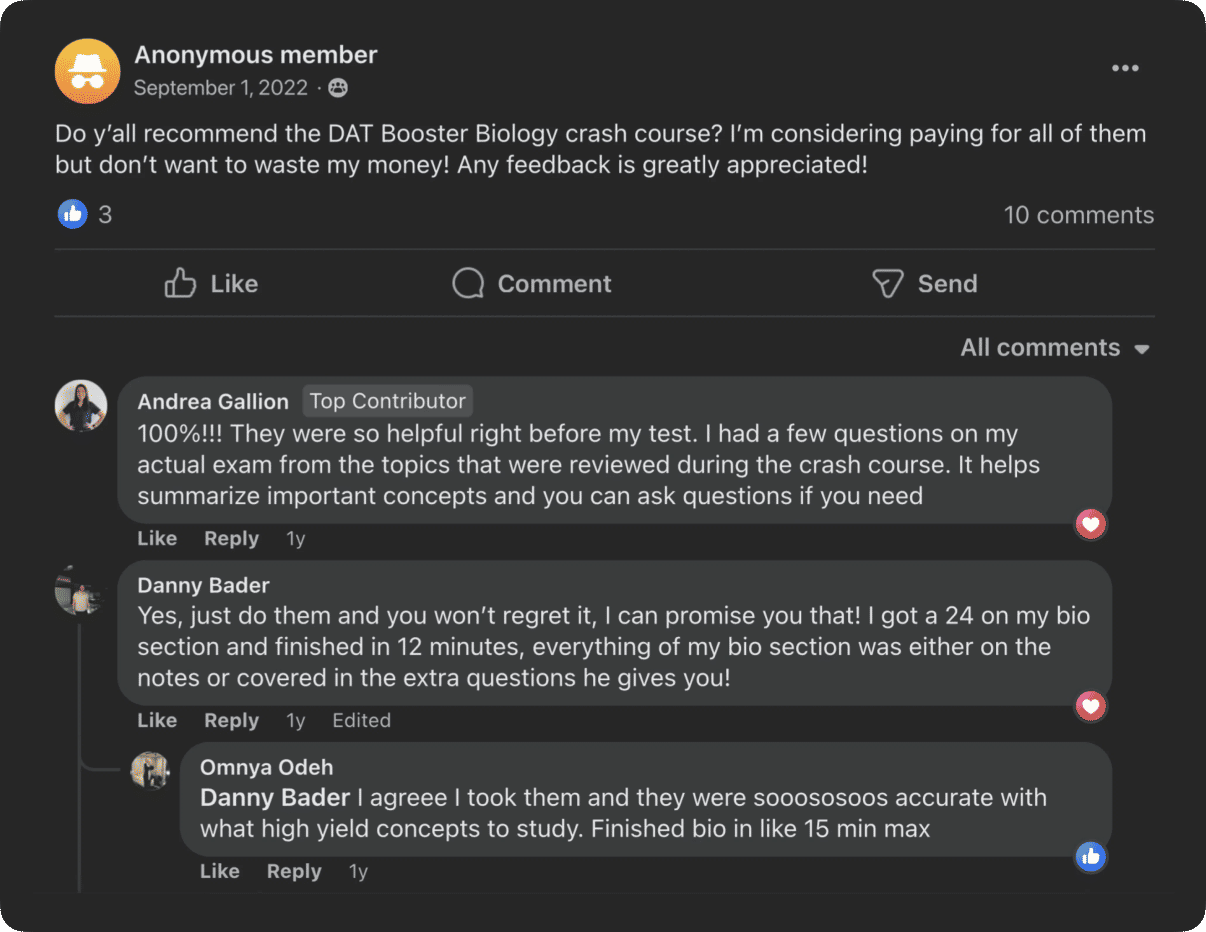Screen dimensions: 1206x932
Task: Open Danny Bader's profile by clicking his name
Action: click(x=203, y=585)
